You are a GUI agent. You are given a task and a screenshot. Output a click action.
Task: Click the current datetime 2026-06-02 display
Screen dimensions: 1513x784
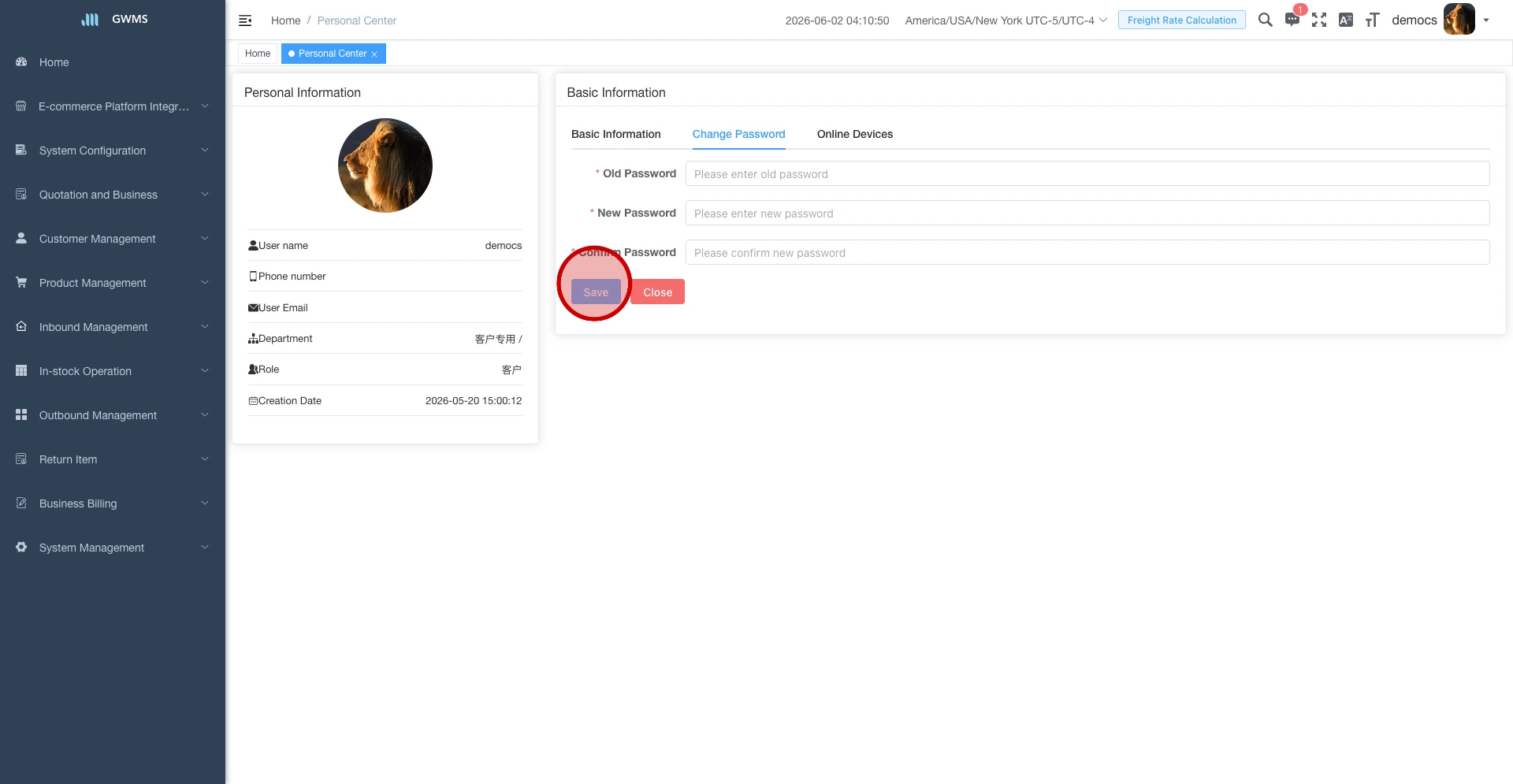pyautogui.click(x=837, y=20)
